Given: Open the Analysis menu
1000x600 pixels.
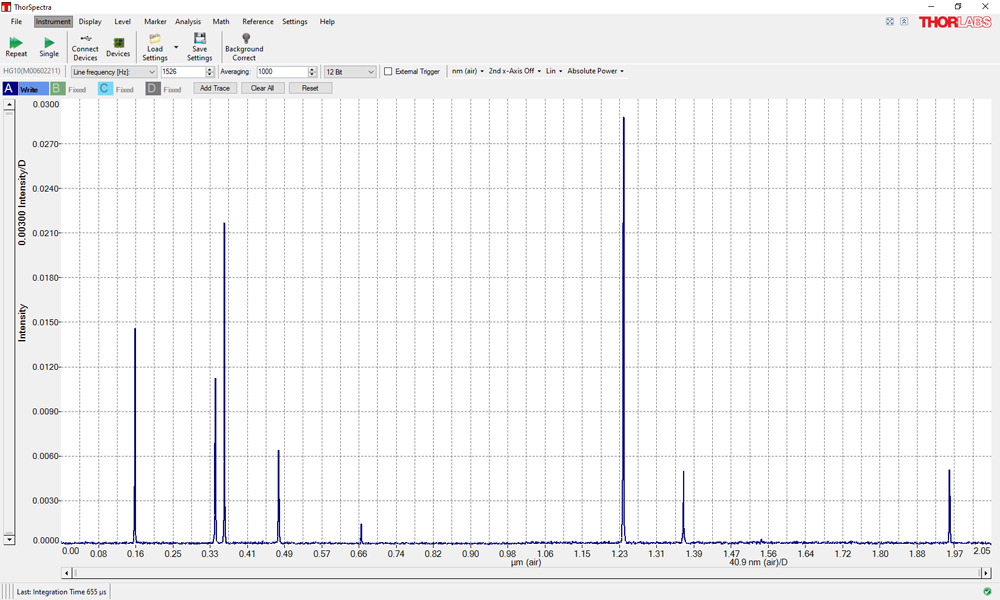Looking at the screenshot, I should [x=187, y=21].
